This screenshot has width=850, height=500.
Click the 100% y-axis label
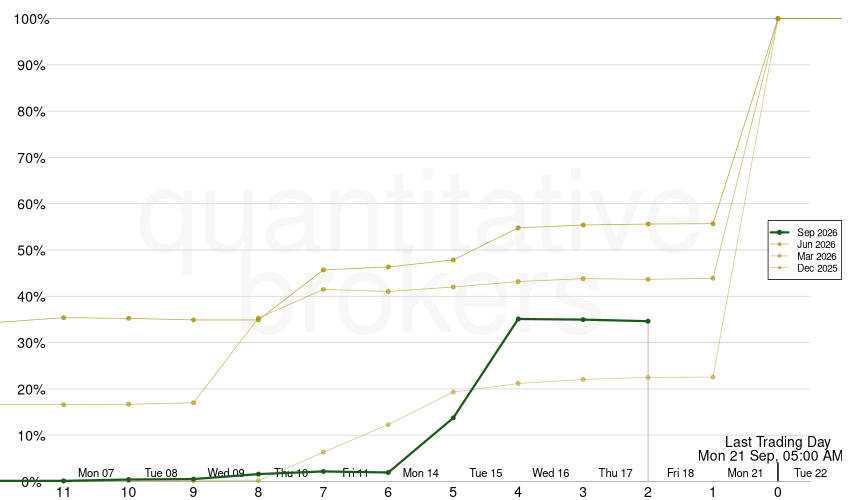[31, 20]
